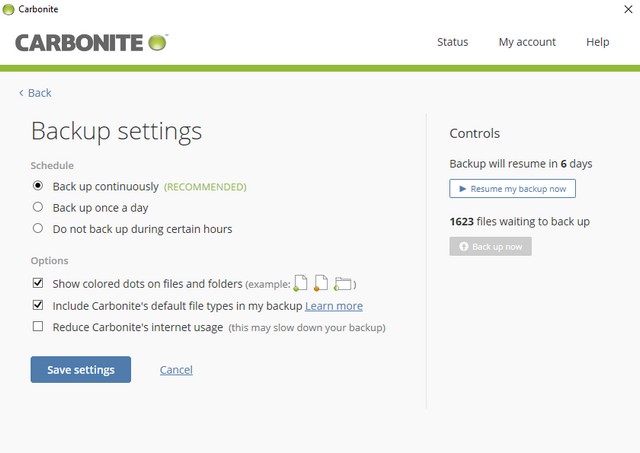Click the Carbonite app icon in title bar

9,9
